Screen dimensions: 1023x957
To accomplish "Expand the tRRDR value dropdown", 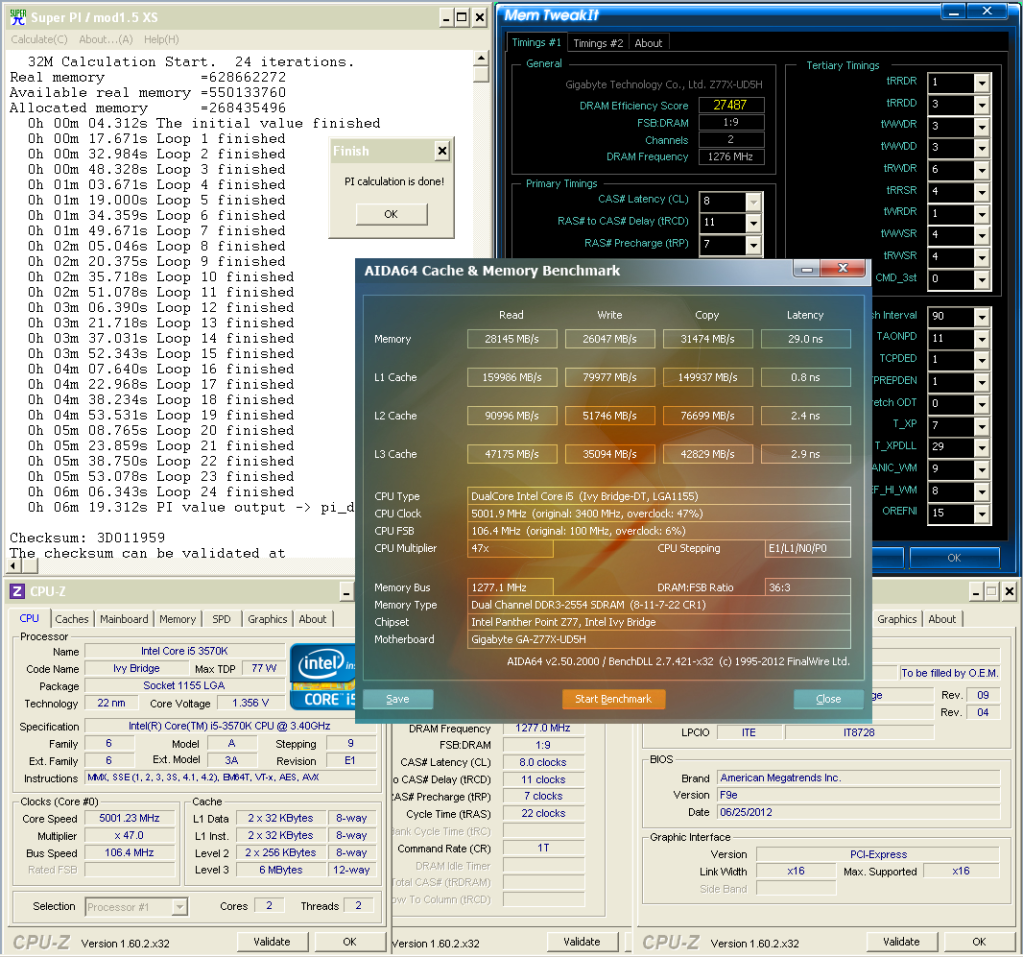I will point(980,82).
